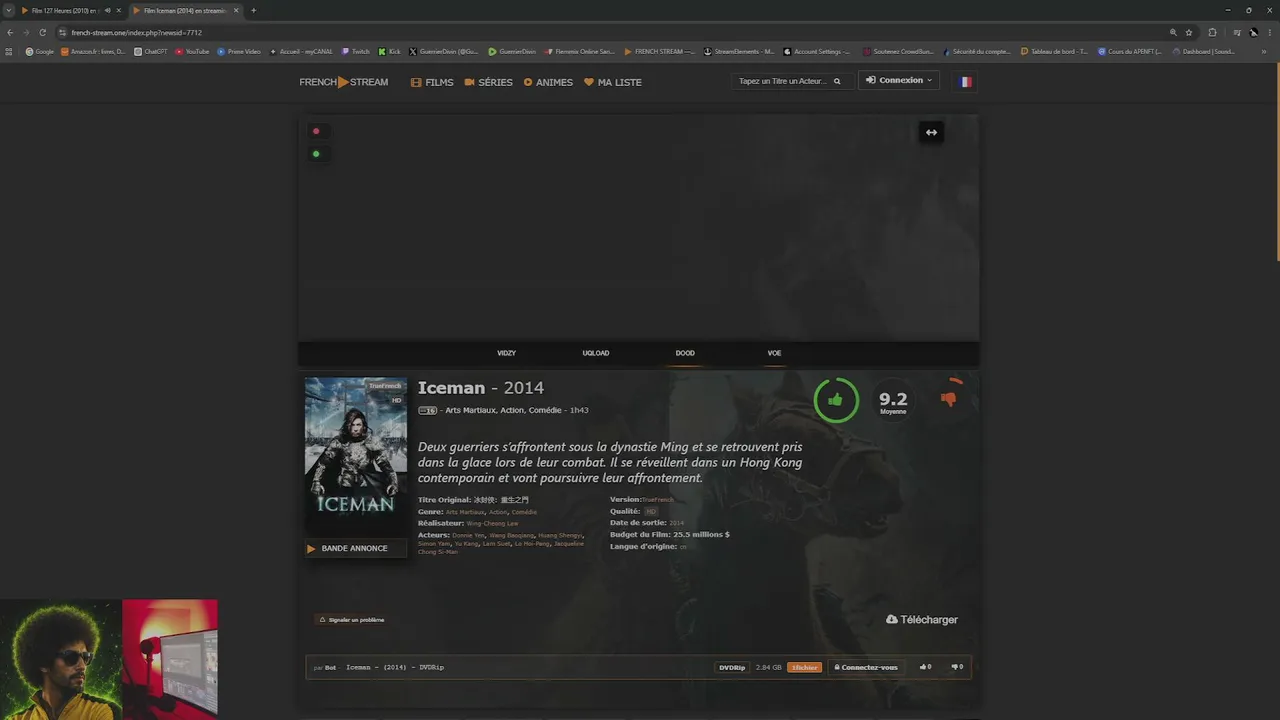Open the Amazon.fr bookmark

click(x=94, y=51)
